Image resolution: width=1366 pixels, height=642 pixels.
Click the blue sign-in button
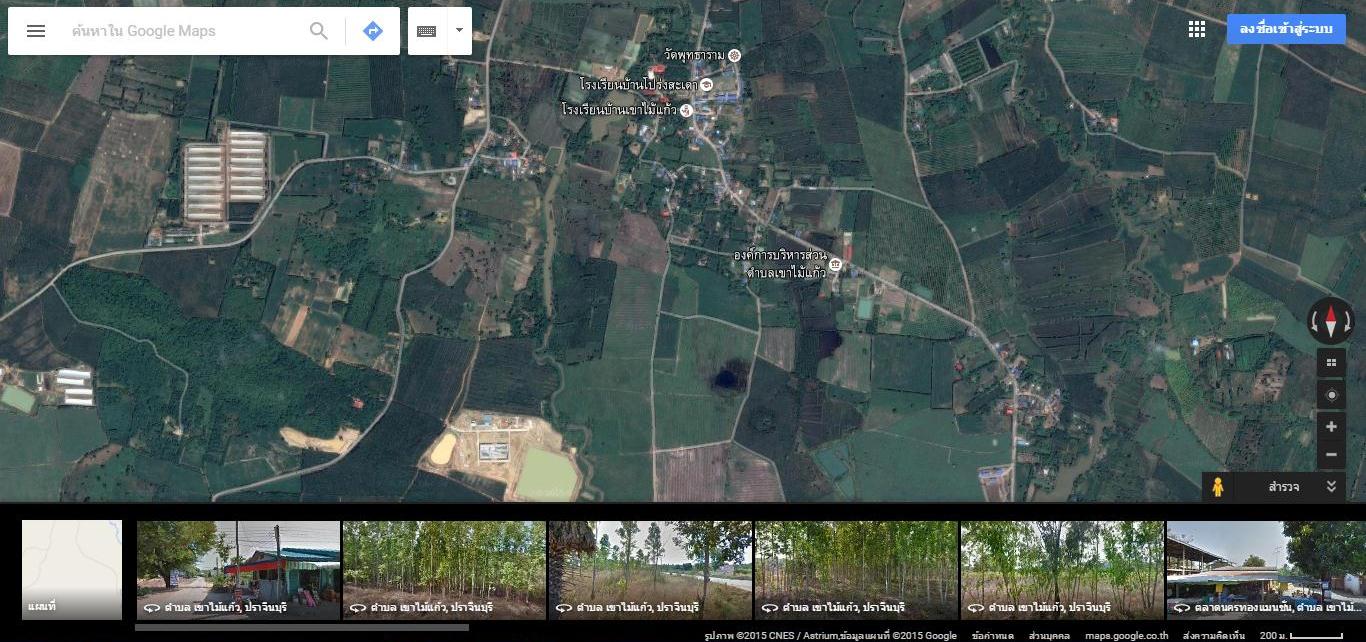tap(1285, 29)
